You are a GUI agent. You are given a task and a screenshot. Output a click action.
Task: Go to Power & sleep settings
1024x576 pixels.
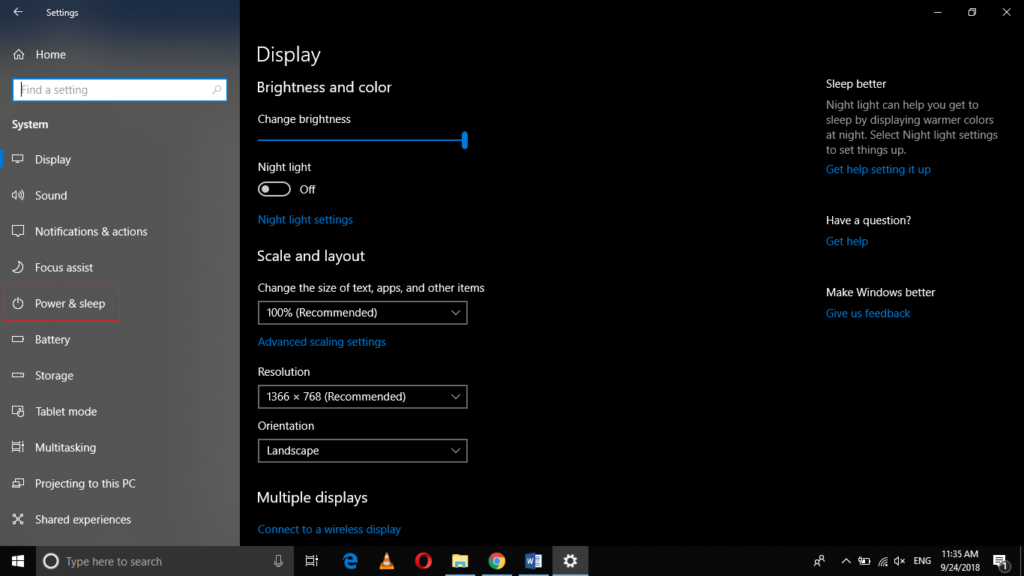point(61,303)
